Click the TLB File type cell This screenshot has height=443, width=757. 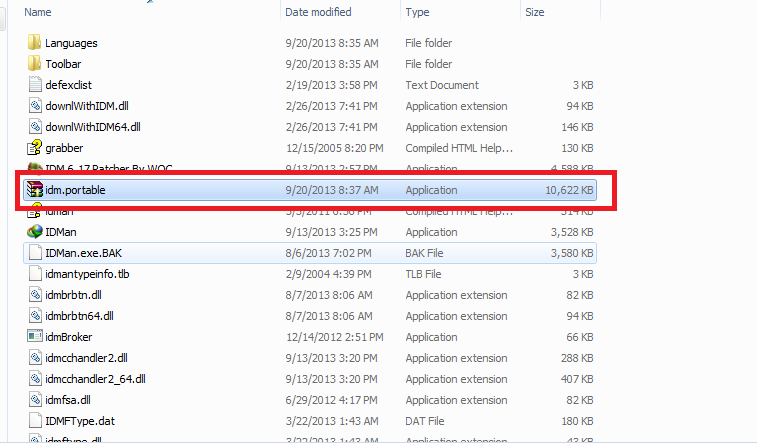[x=423, y=274]
